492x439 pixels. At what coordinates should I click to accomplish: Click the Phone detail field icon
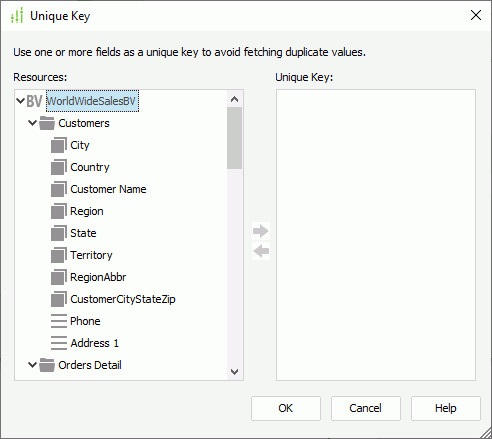click(59, 321)
